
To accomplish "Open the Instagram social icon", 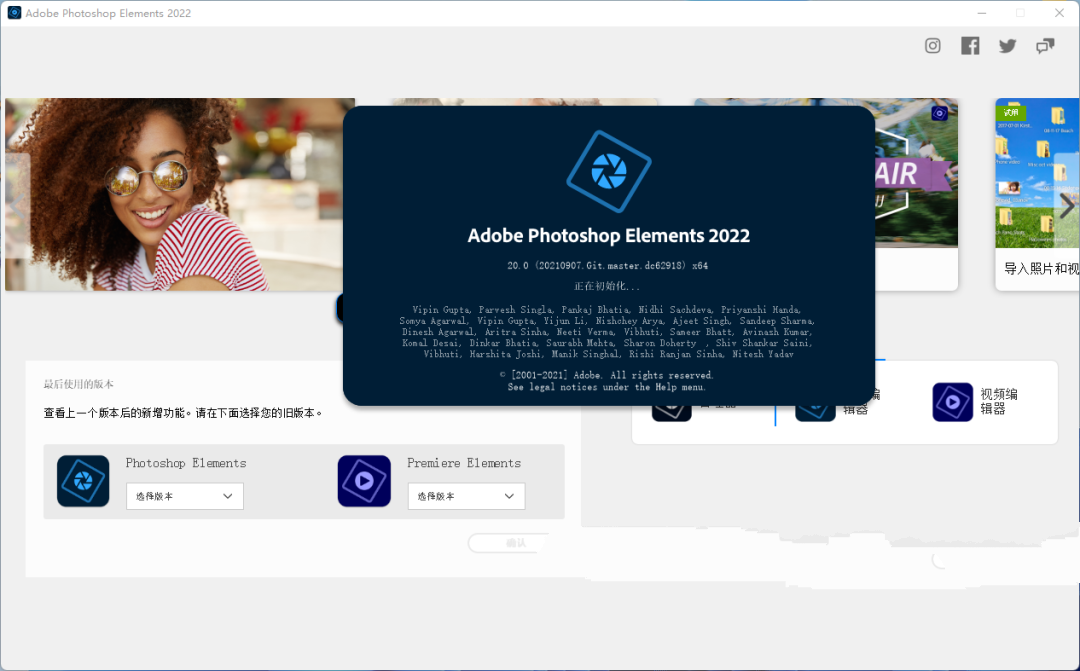I will [933, 45].
